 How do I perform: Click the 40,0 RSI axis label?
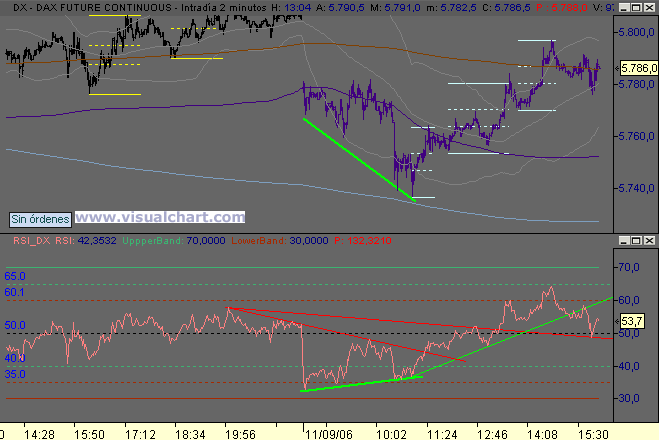click(x=629, y=366)
